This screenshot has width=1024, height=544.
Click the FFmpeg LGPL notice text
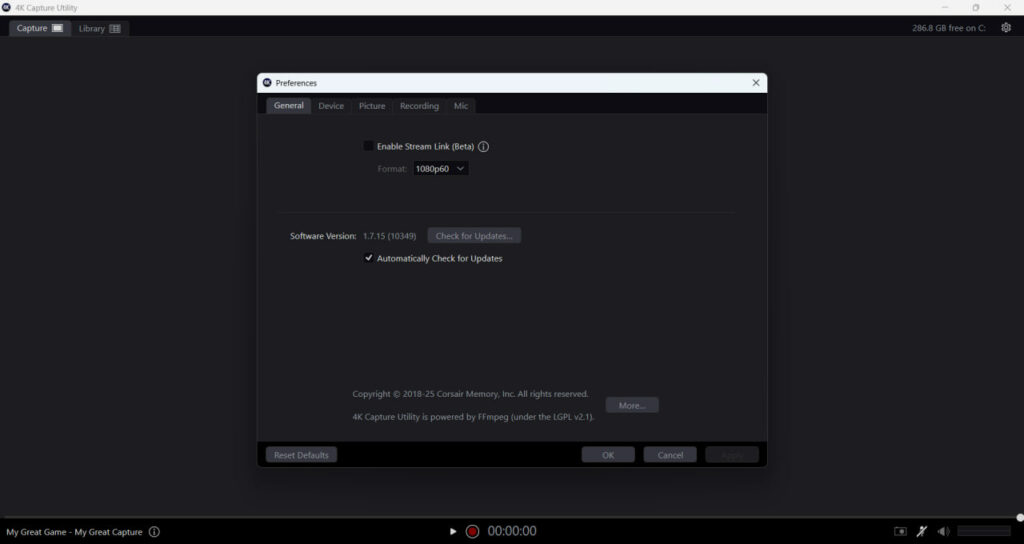click(473, 417)
